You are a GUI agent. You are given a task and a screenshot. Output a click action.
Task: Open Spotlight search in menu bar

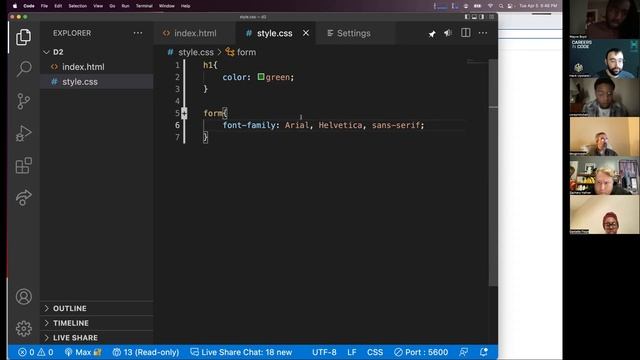click(x=501, y=6)
